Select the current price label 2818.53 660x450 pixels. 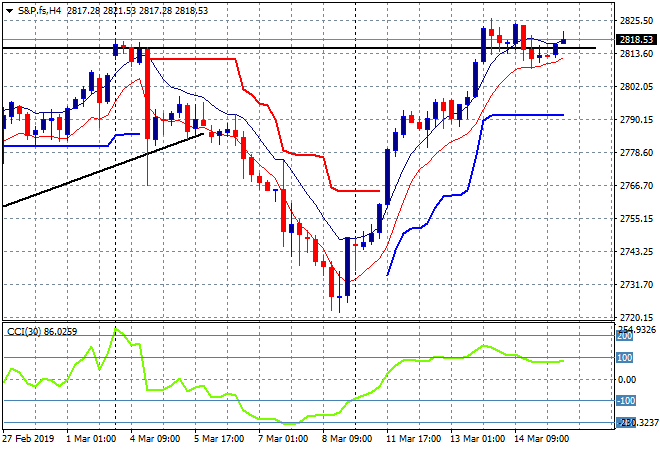(636, 40)
